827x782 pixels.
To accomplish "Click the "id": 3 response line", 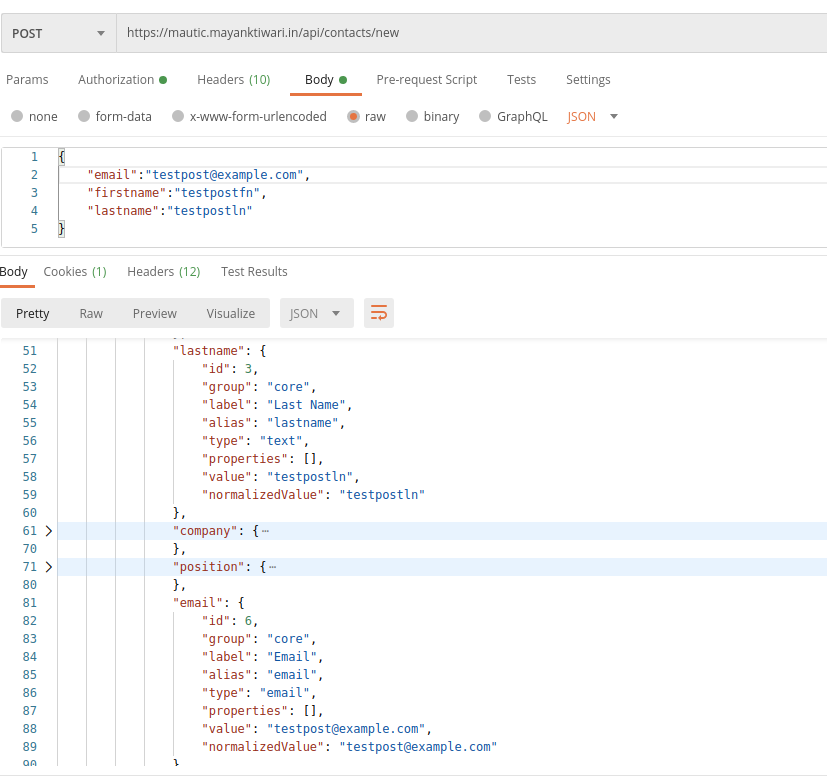I will pyautogui.click(x=230, y=369).
